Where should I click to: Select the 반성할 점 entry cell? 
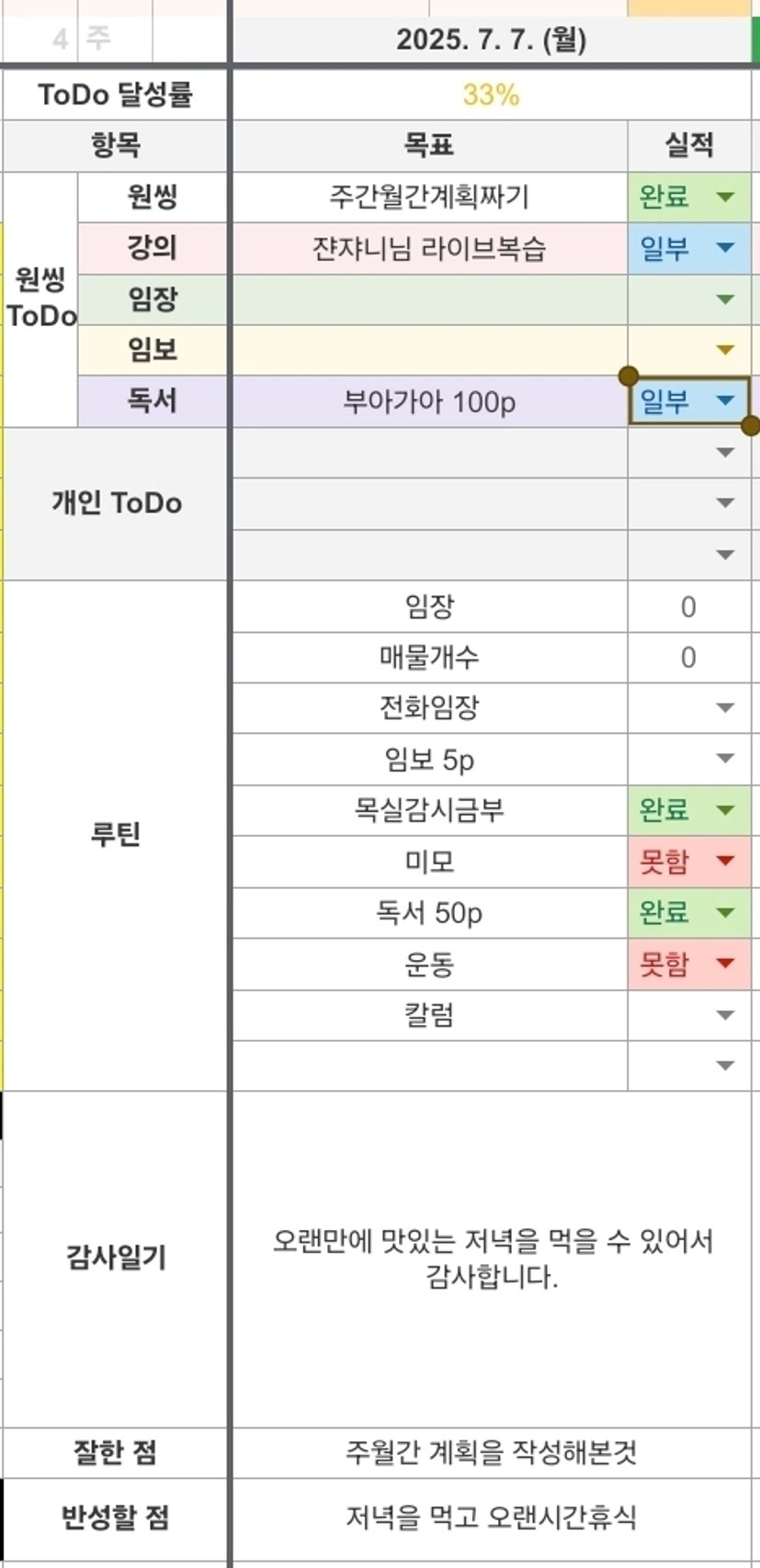(492, 1517)
